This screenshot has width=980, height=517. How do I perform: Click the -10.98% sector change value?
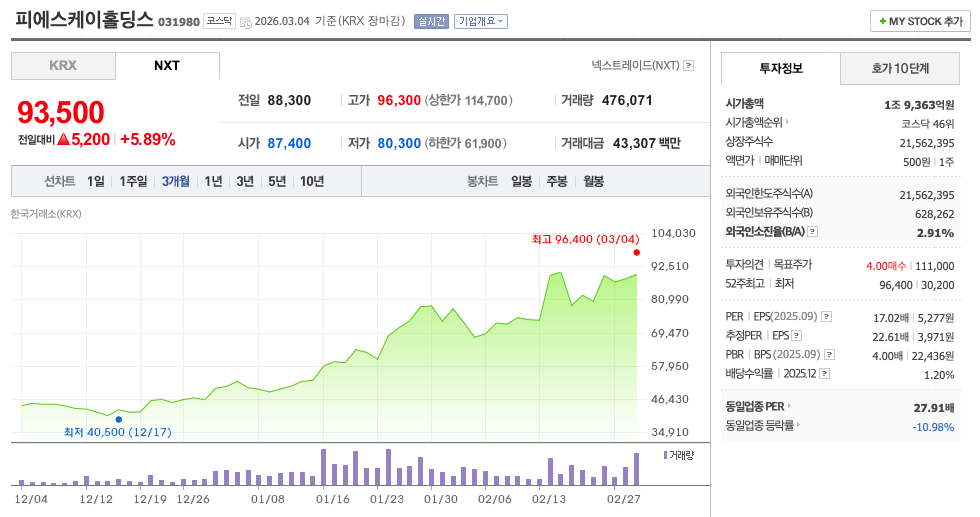point(933,427)
